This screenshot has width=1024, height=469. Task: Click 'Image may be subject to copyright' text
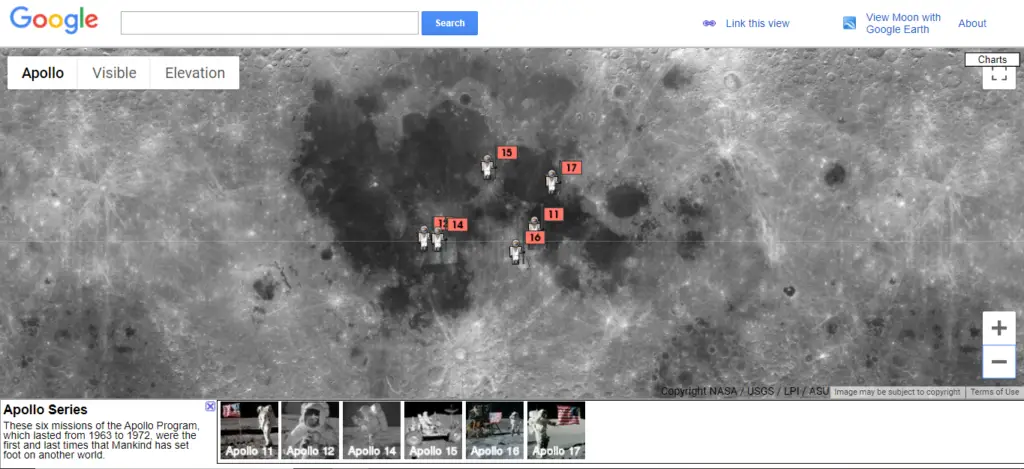click(897, 392)
